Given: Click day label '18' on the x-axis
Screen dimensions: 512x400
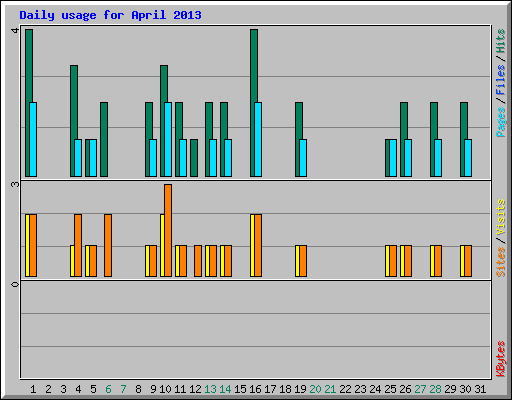Looking at the screenshot, I should [285, 389].
